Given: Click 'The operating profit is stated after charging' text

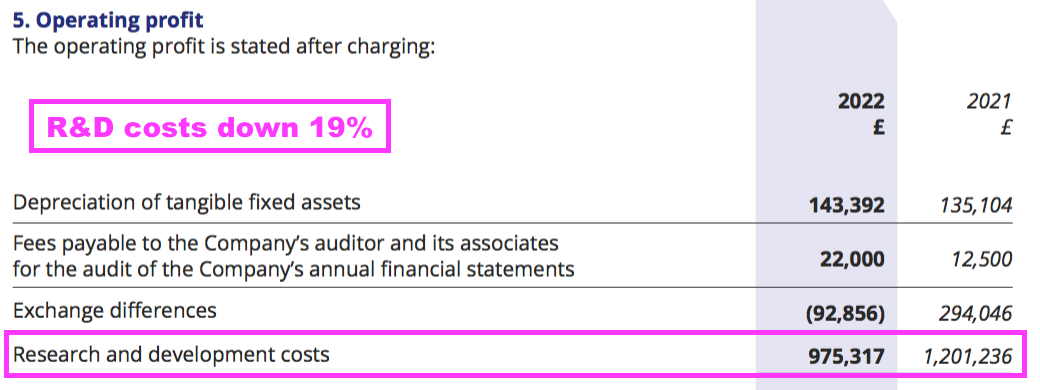Looking at the screenshot, I should 224,48.
